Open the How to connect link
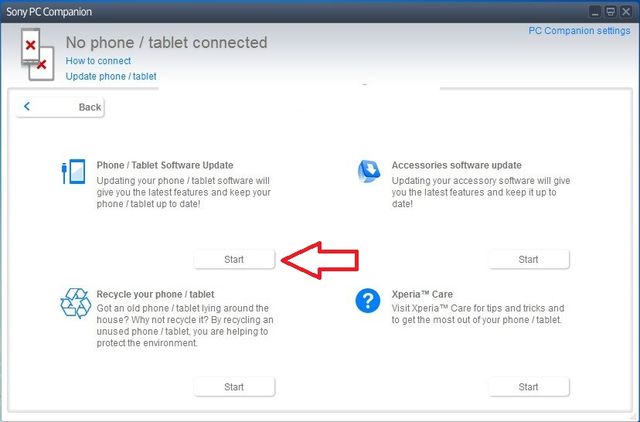Image resolution: width=640 pixels, height=422 pixels. (98, 61)
